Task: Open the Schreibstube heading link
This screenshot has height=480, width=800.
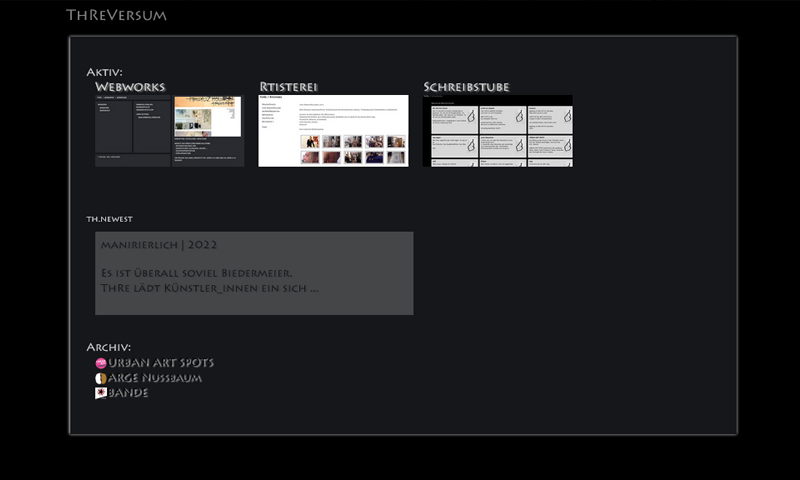Action: tap(466, 87)
